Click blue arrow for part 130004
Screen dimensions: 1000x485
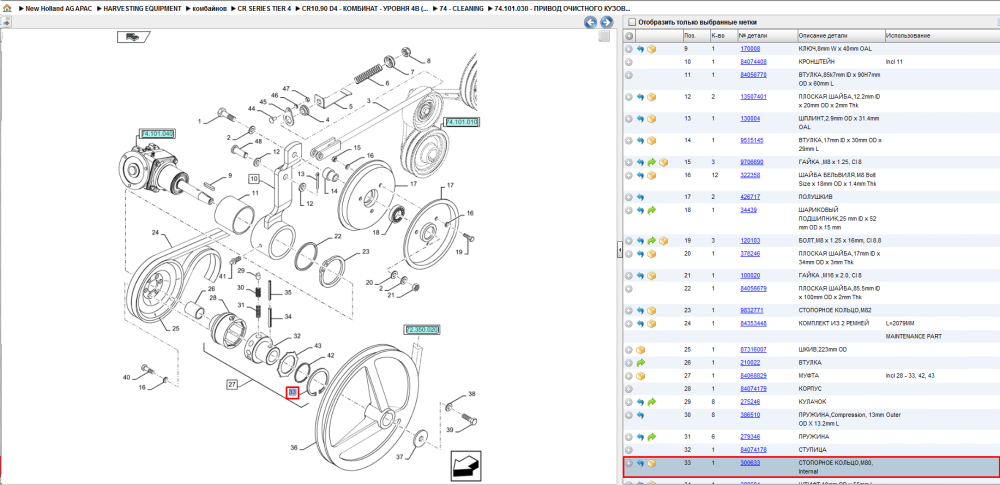pos(640,119)
